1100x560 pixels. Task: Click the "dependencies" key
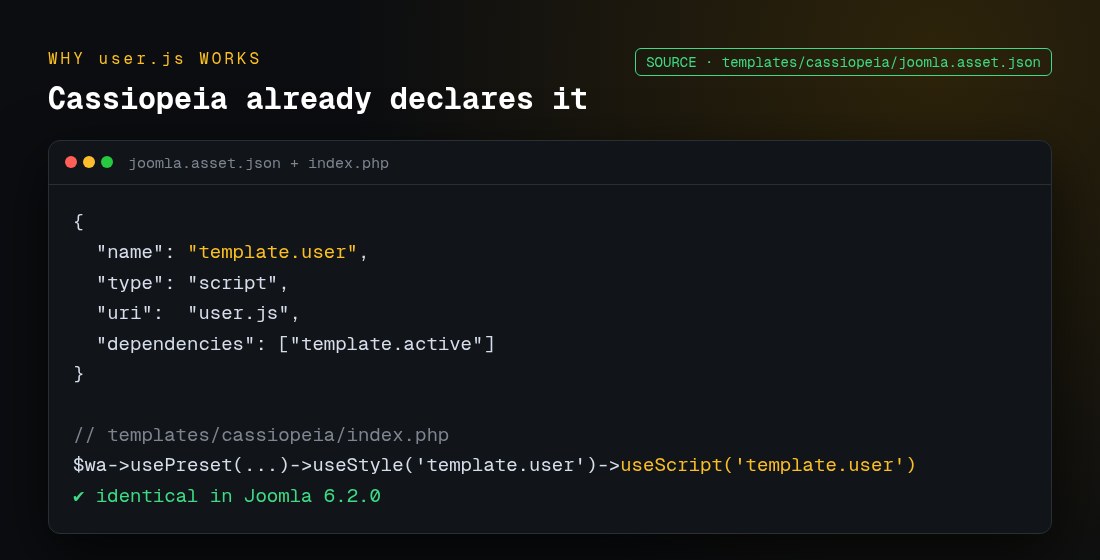click(175, 344)
